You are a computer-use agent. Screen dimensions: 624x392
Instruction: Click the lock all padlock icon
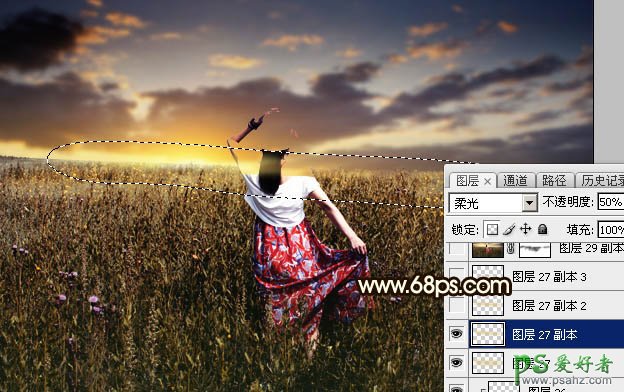[x=542, y=229]
